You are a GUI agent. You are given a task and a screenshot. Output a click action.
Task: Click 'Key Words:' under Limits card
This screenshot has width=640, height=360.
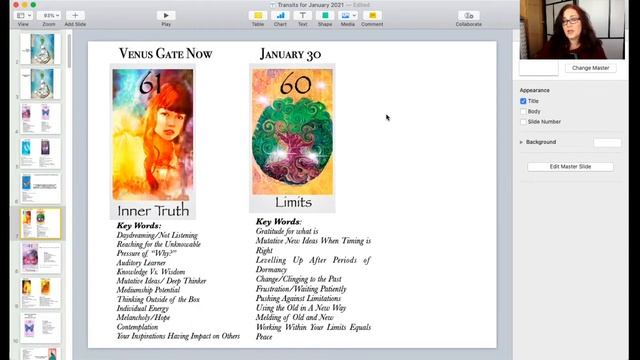pyautogui.click(x=278, y=222)
